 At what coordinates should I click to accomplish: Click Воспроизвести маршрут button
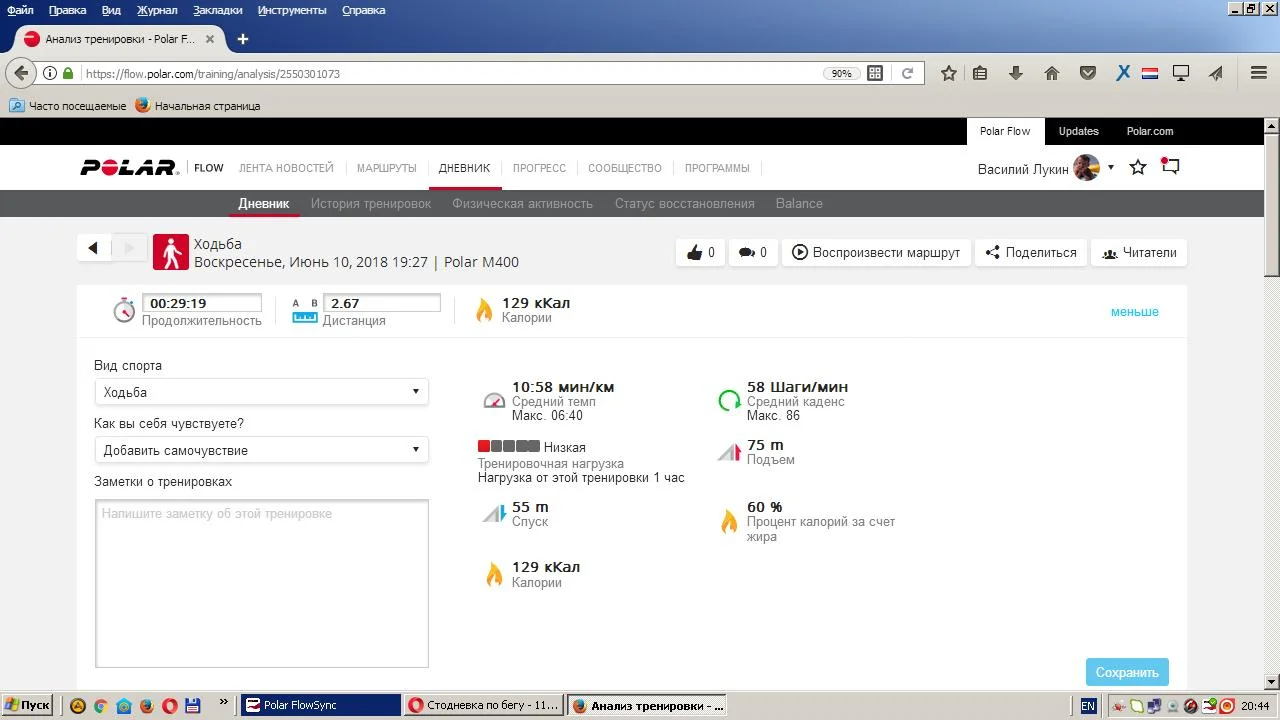point(876,253)
